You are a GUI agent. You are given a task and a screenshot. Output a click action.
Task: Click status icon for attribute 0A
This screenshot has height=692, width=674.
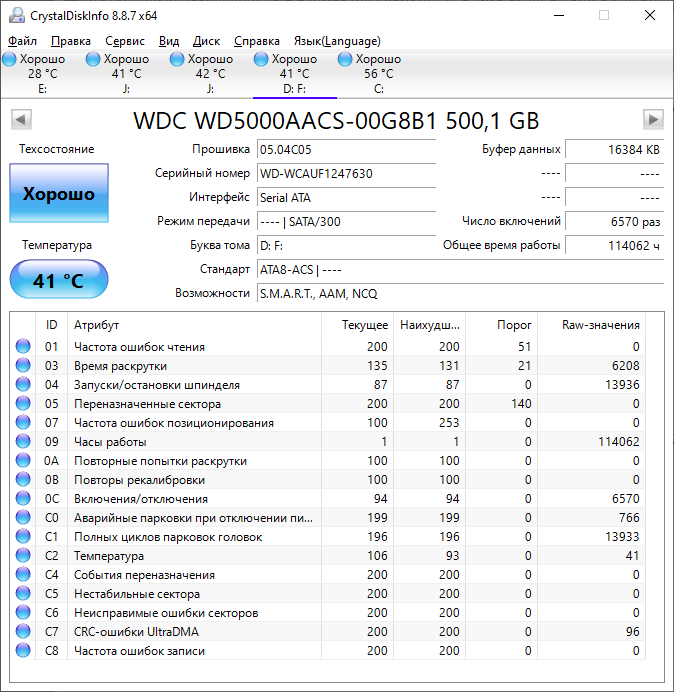pos(23,460)
